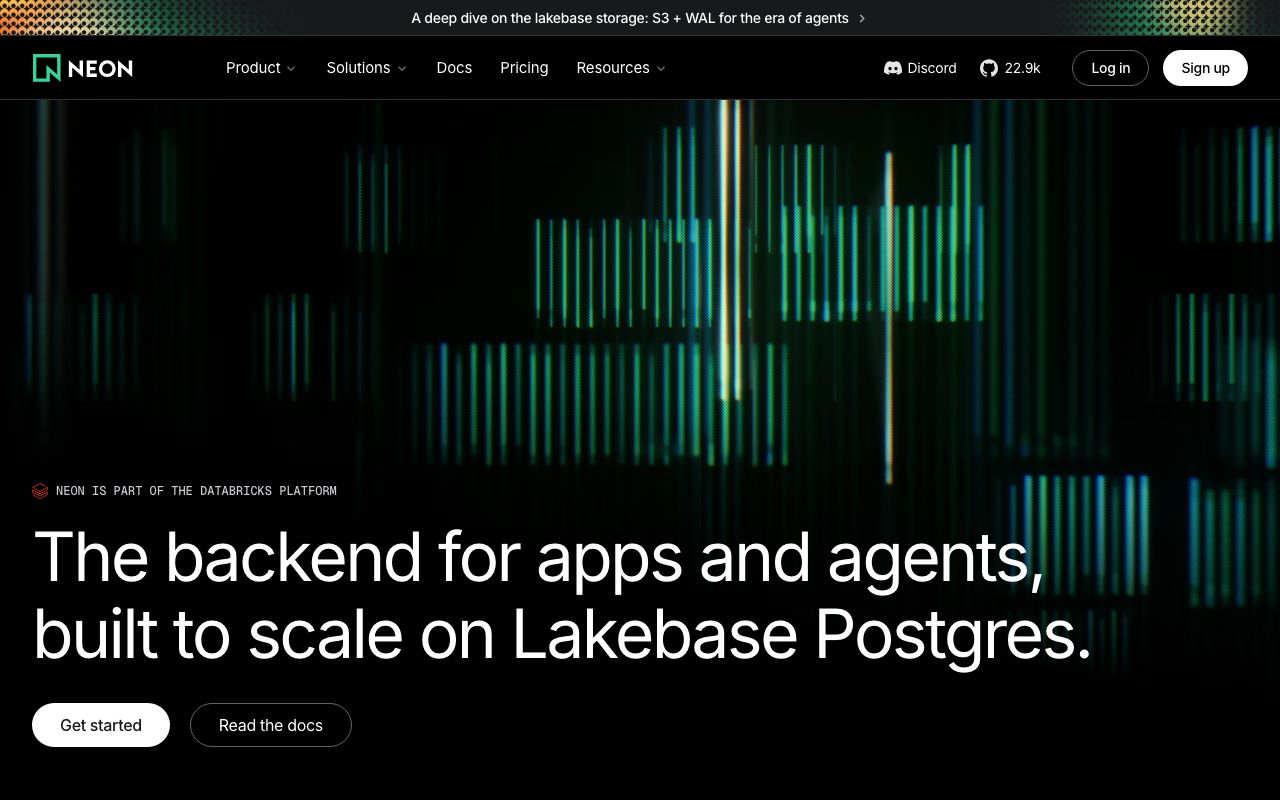The width and height of the screenshot is (1280, 800).
Task: Click the NEON wordmark text
Action: click(100, 68)
